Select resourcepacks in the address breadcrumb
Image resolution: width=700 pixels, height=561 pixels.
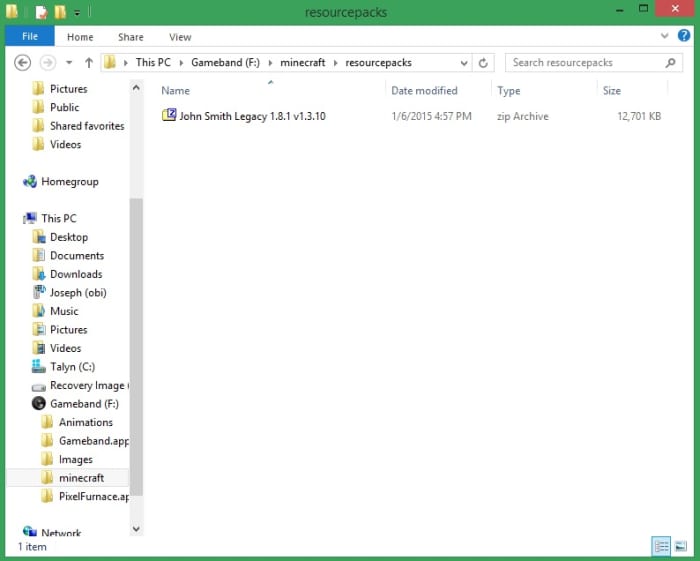pos(379,62)
